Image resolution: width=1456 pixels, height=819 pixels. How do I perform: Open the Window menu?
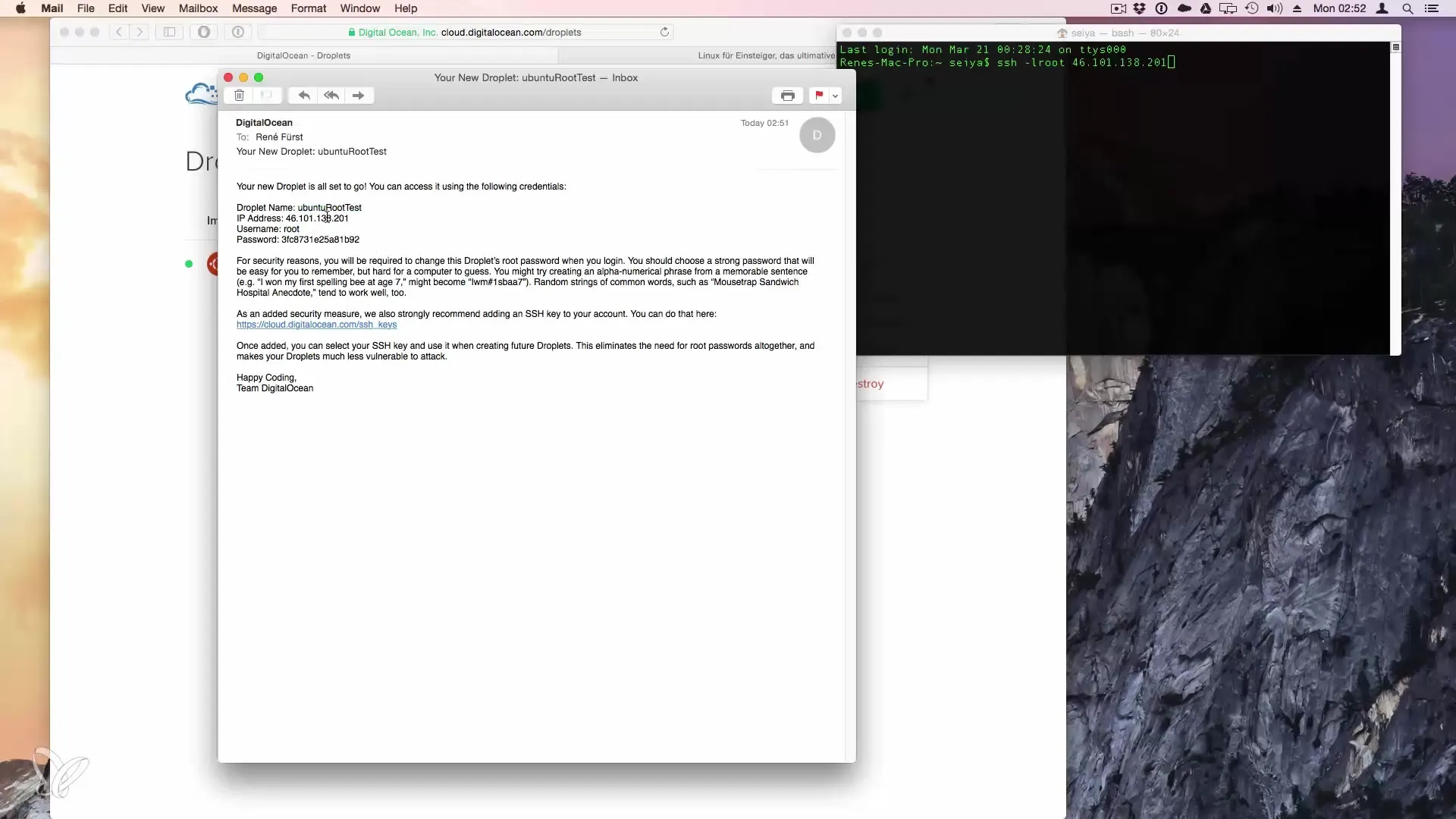click(x=359, y=8)
